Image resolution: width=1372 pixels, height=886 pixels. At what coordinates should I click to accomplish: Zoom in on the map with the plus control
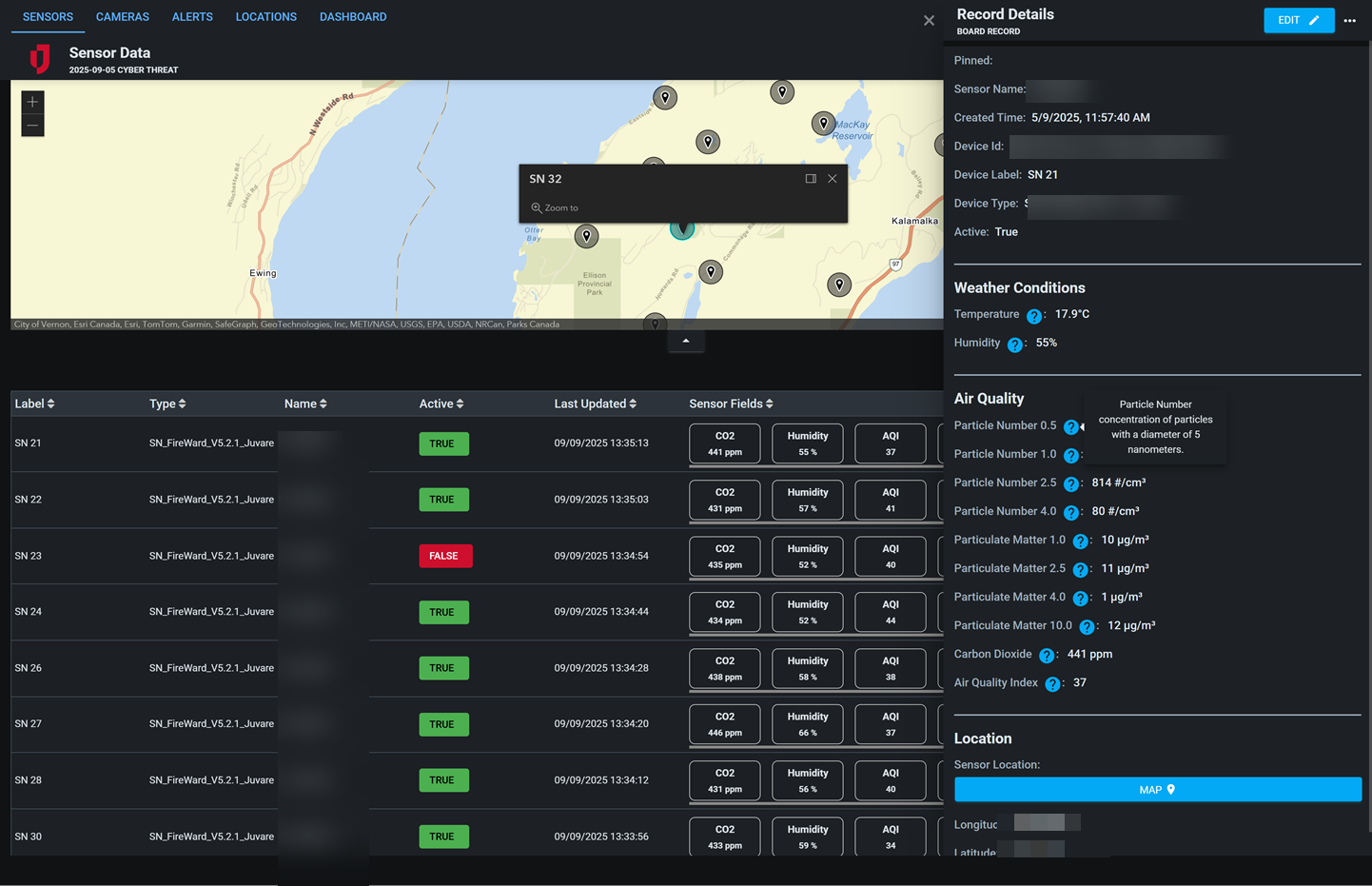tap(31, 101)
